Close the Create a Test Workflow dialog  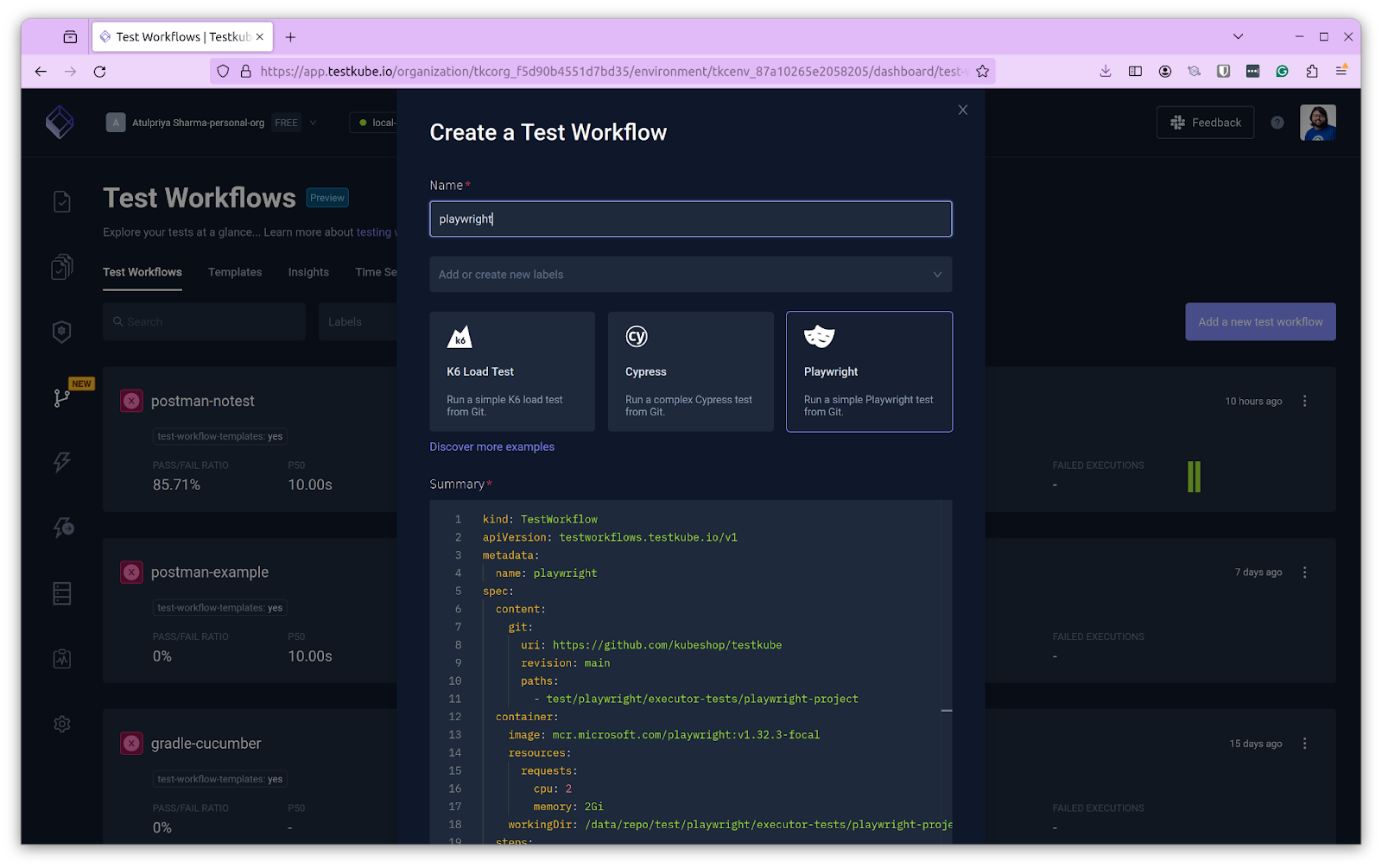coord(962,110)
